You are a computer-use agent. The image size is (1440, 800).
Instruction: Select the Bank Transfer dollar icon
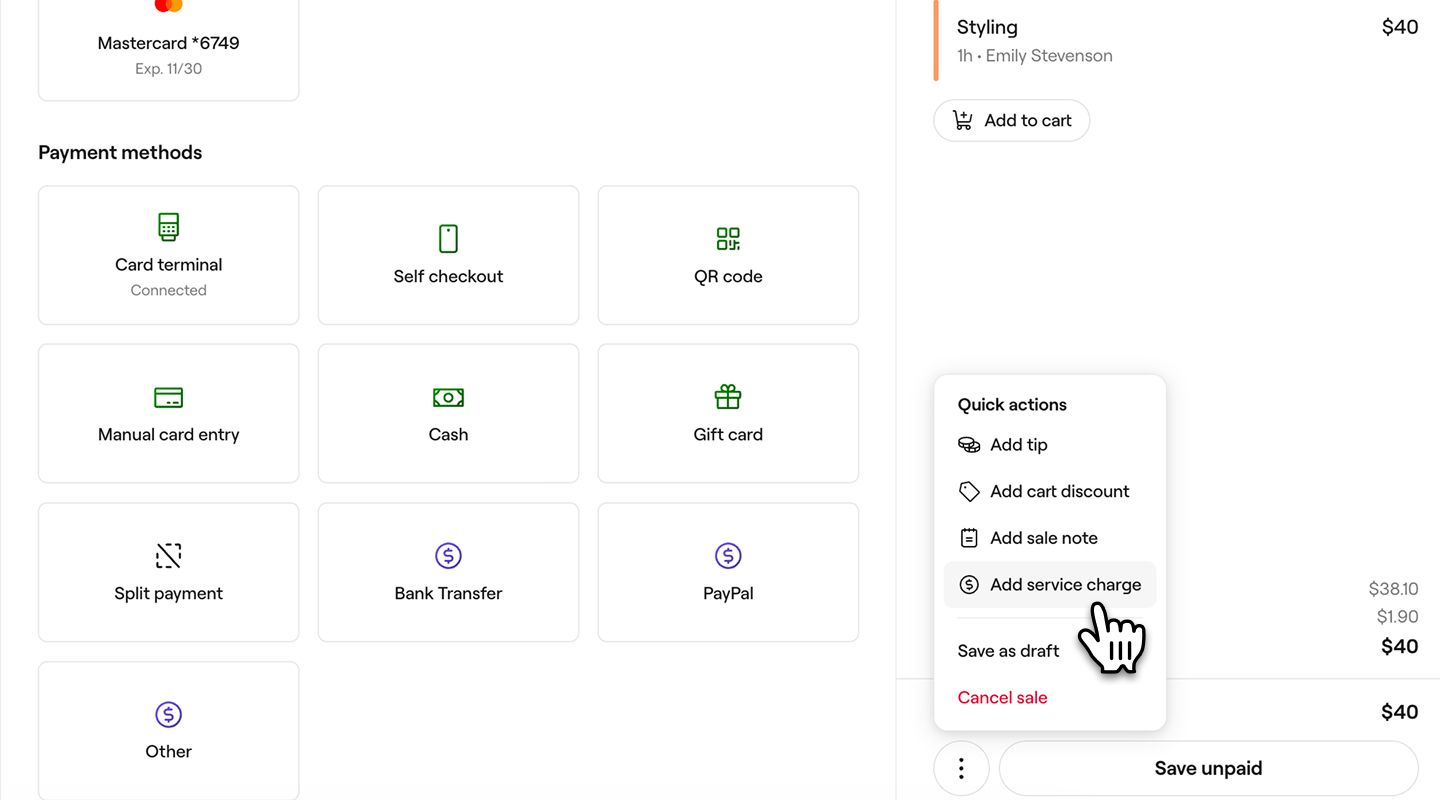[448, 556]
